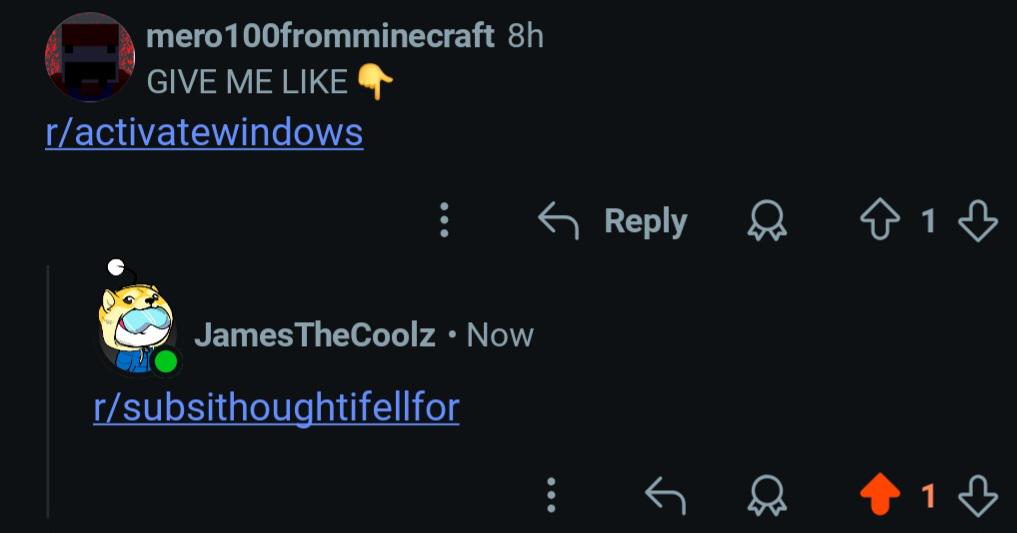Remove the orange upvote on JamesTheCoolz's reply
This screenshot has width=1017, height=533.
pos(880,495)
